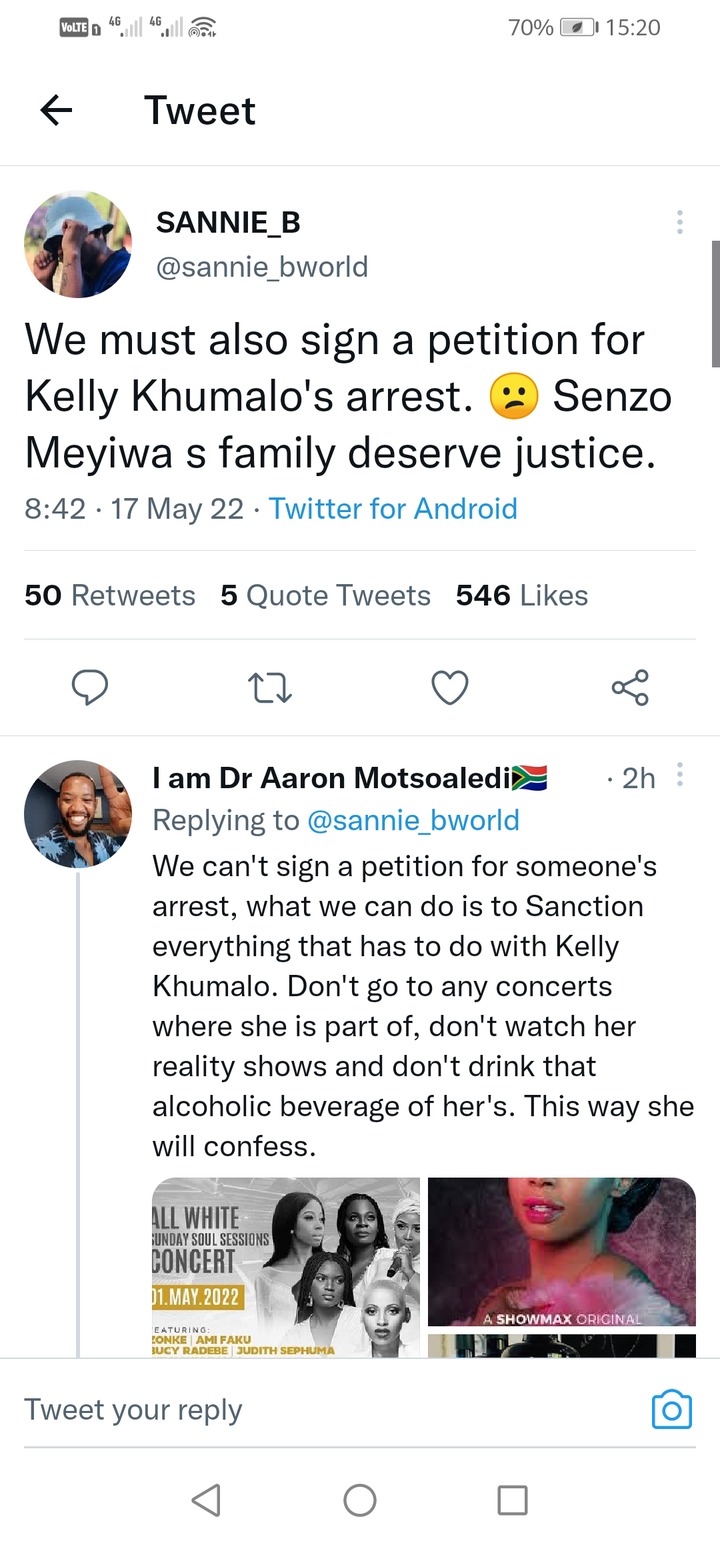Tap the Android recent apps square
This screenshot has height=1541, width=720.
coord(513,1499)
